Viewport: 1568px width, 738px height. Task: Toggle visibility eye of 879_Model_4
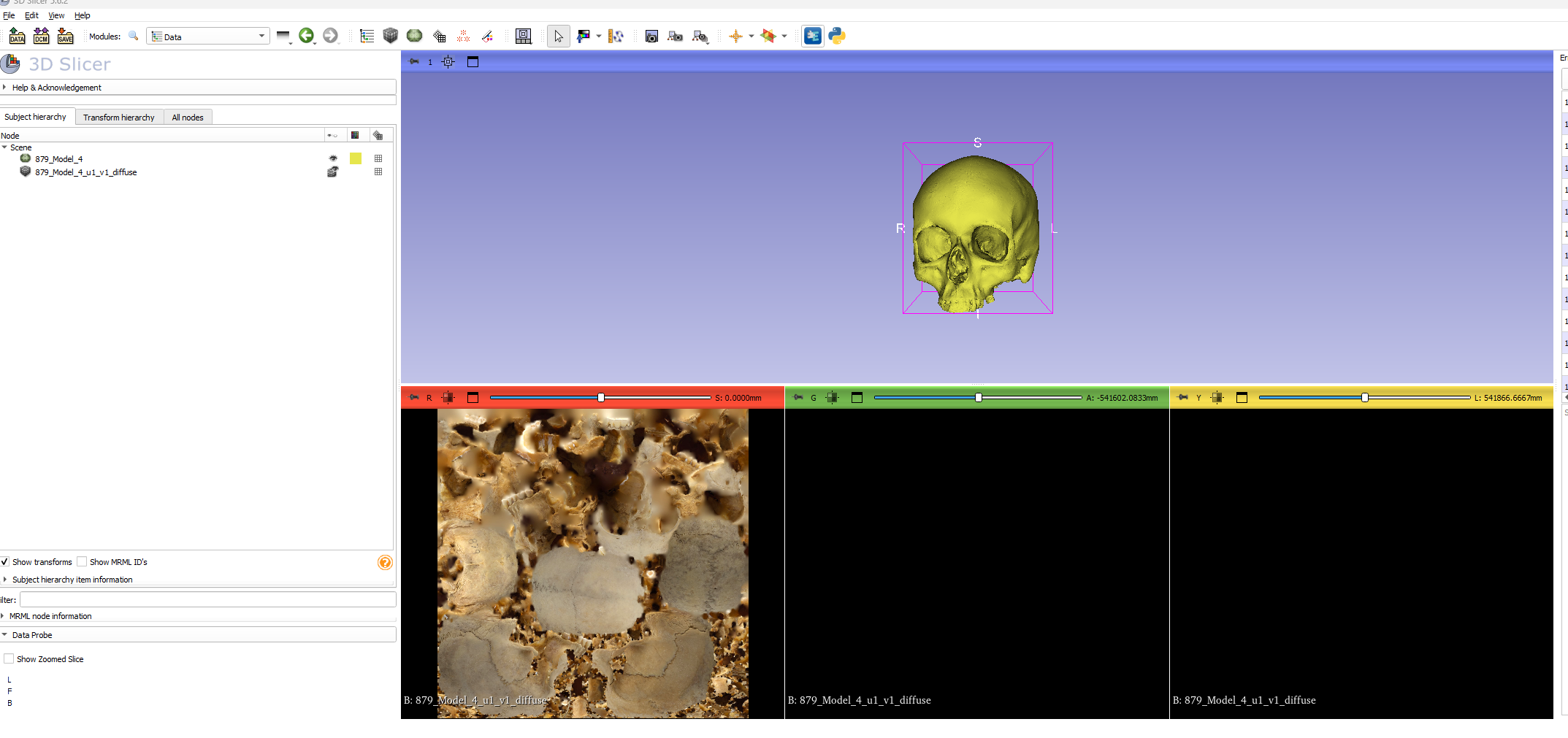[333, 158]
